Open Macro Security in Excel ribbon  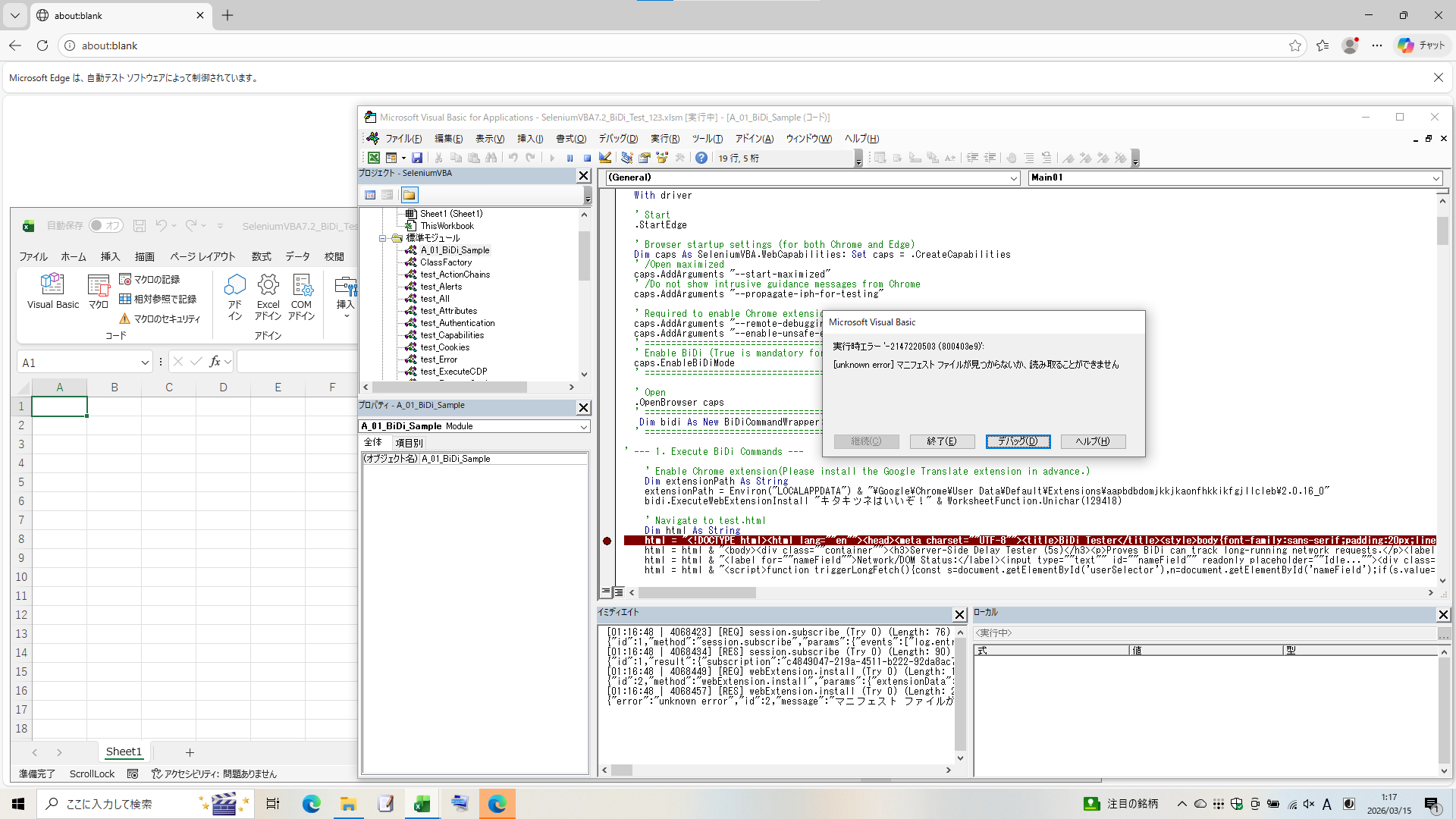[160, 319]
